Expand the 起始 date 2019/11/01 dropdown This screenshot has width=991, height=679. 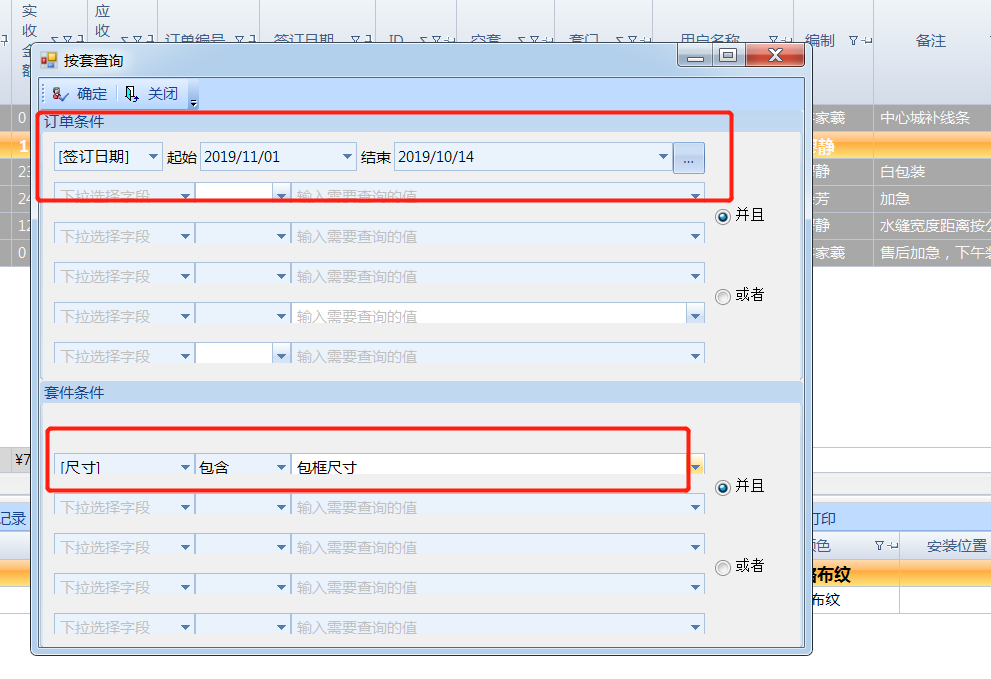pos(347,157)
